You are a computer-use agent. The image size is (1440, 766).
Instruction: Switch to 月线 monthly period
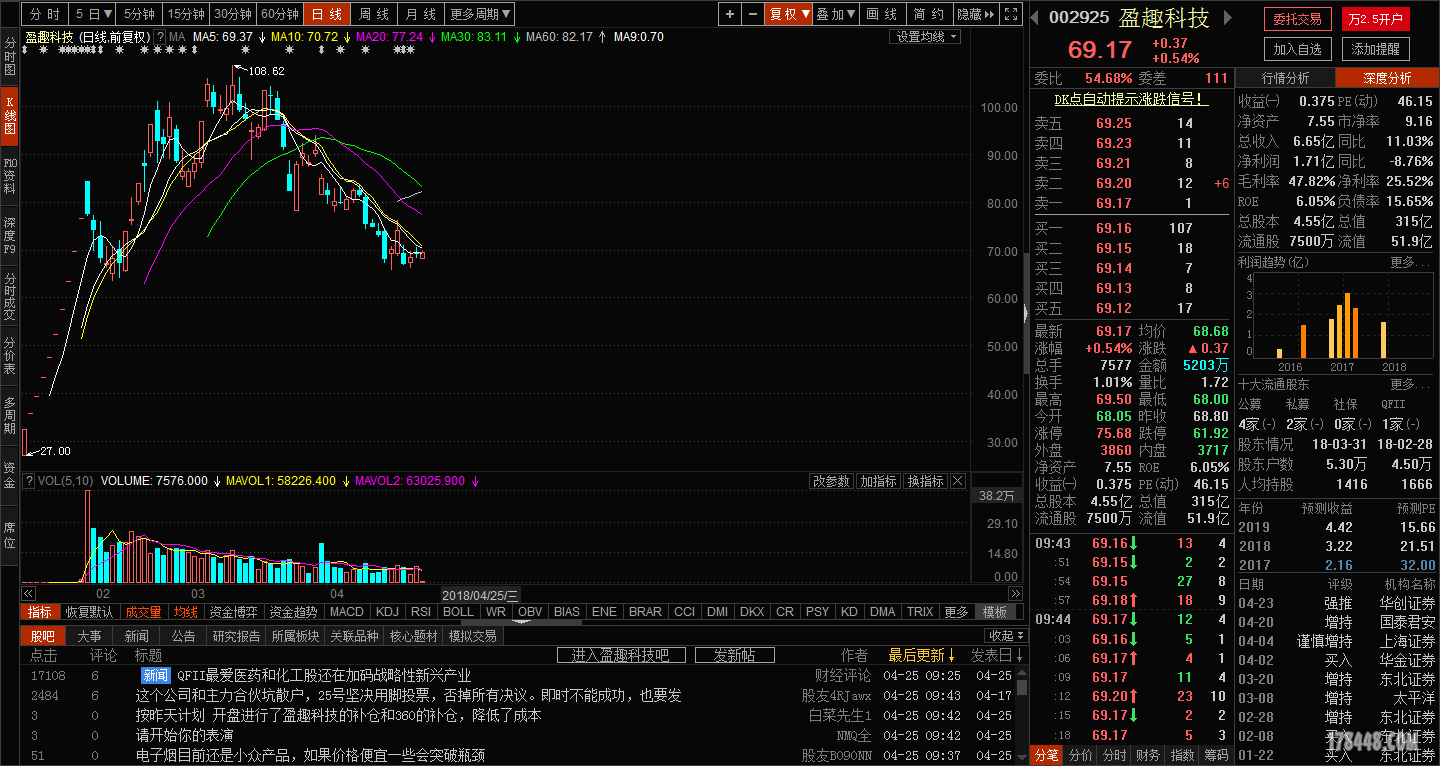coord(421,14)
